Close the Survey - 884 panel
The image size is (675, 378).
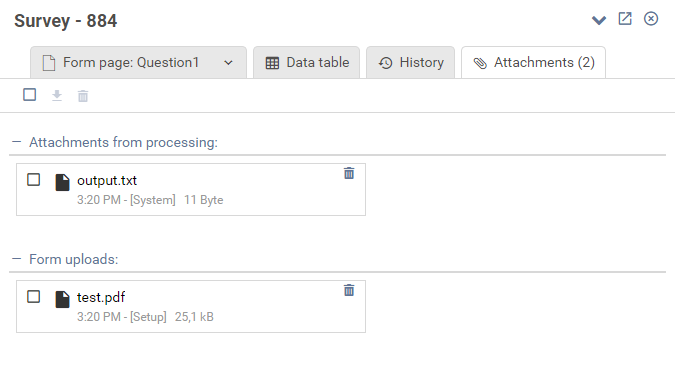[651, 19]
